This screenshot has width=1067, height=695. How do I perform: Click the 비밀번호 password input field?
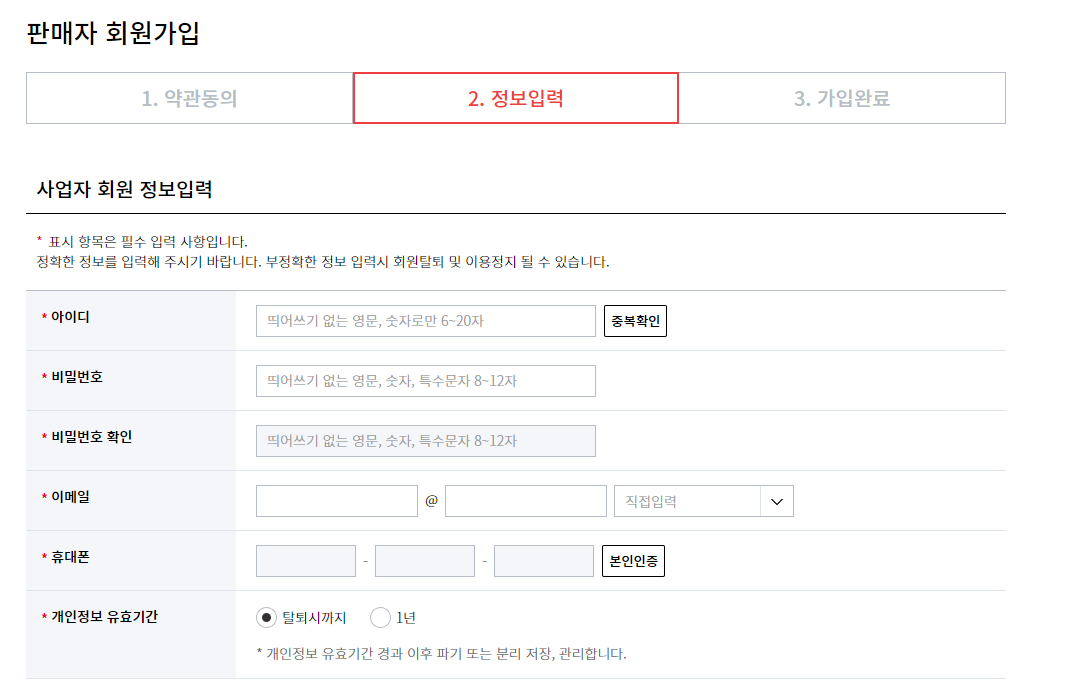click(x=426, y=380)
